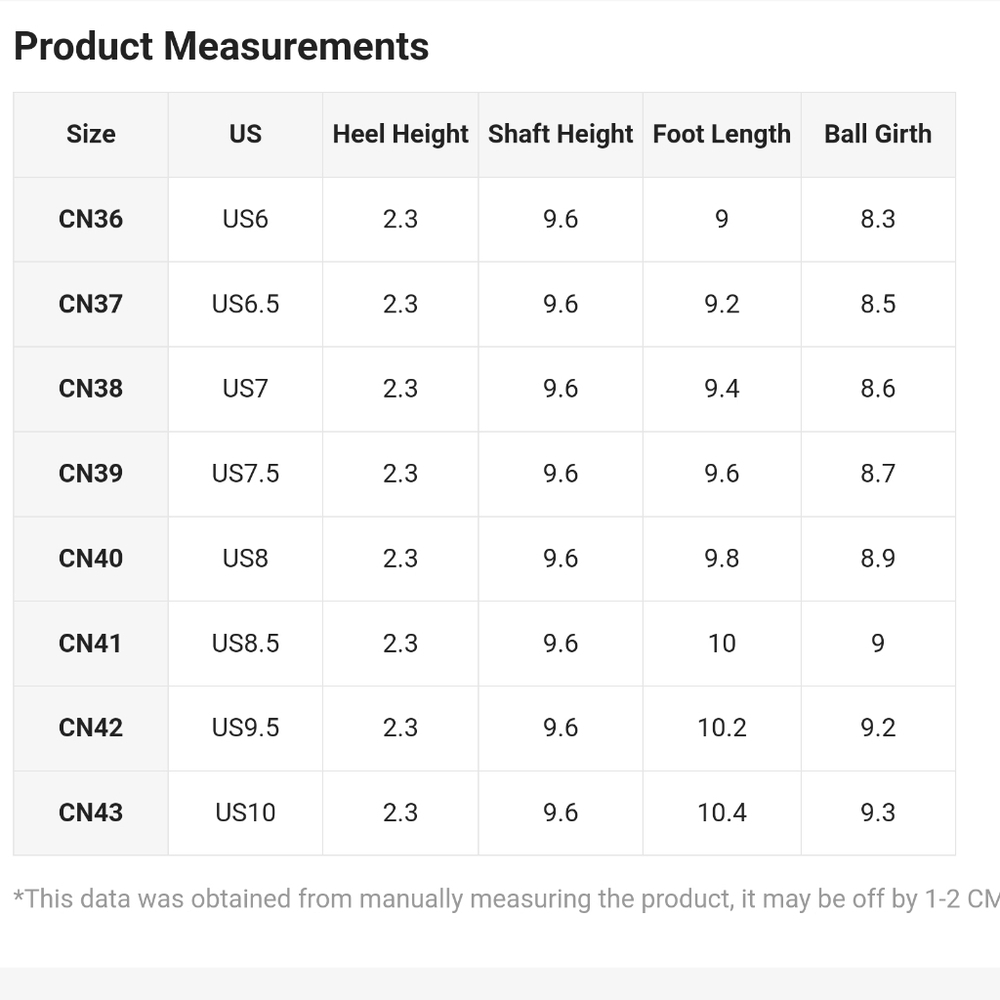Select the CN42 size row label
This screenshot has height=1000, width=1000.
point(91,728)
